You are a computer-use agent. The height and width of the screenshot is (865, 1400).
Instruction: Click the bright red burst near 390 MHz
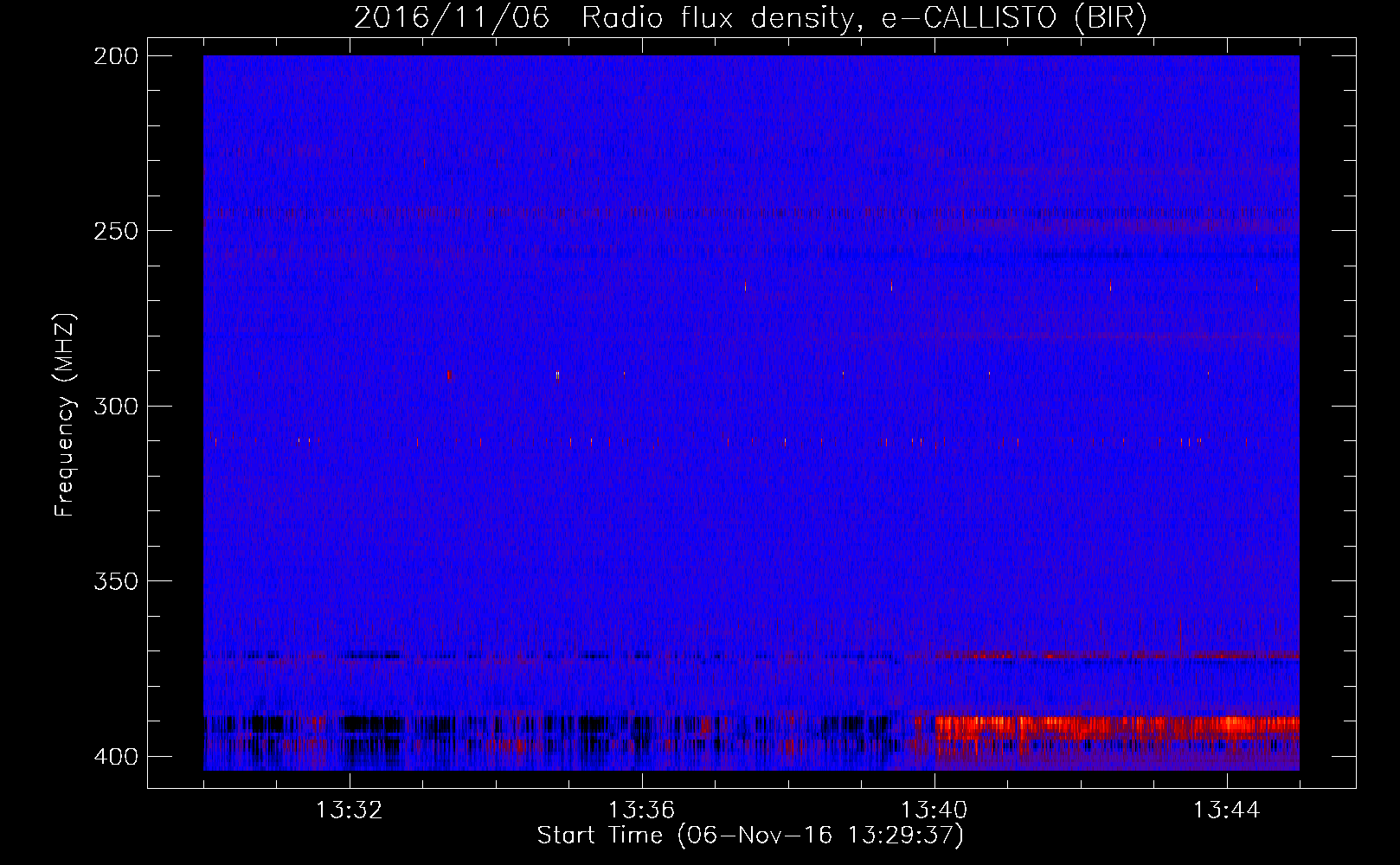click(x=1117, y=727)
